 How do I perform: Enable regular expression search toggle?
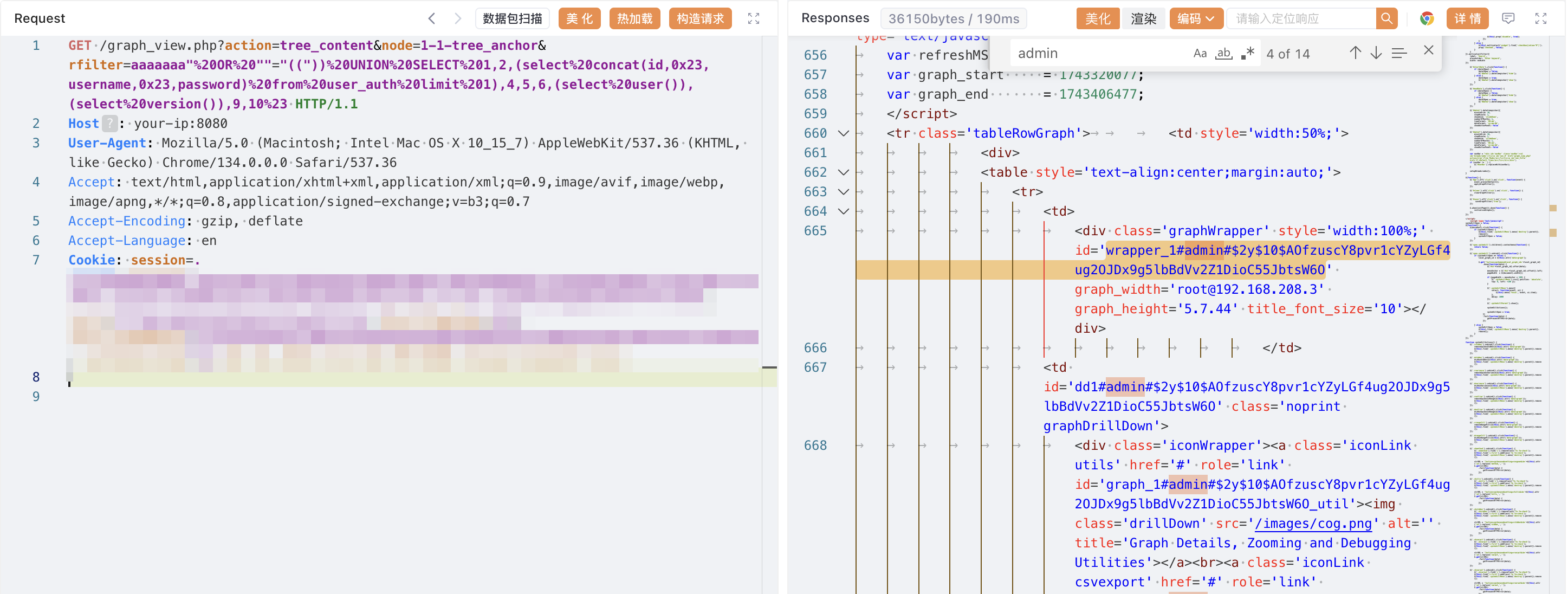click(x=1247, y=53)
